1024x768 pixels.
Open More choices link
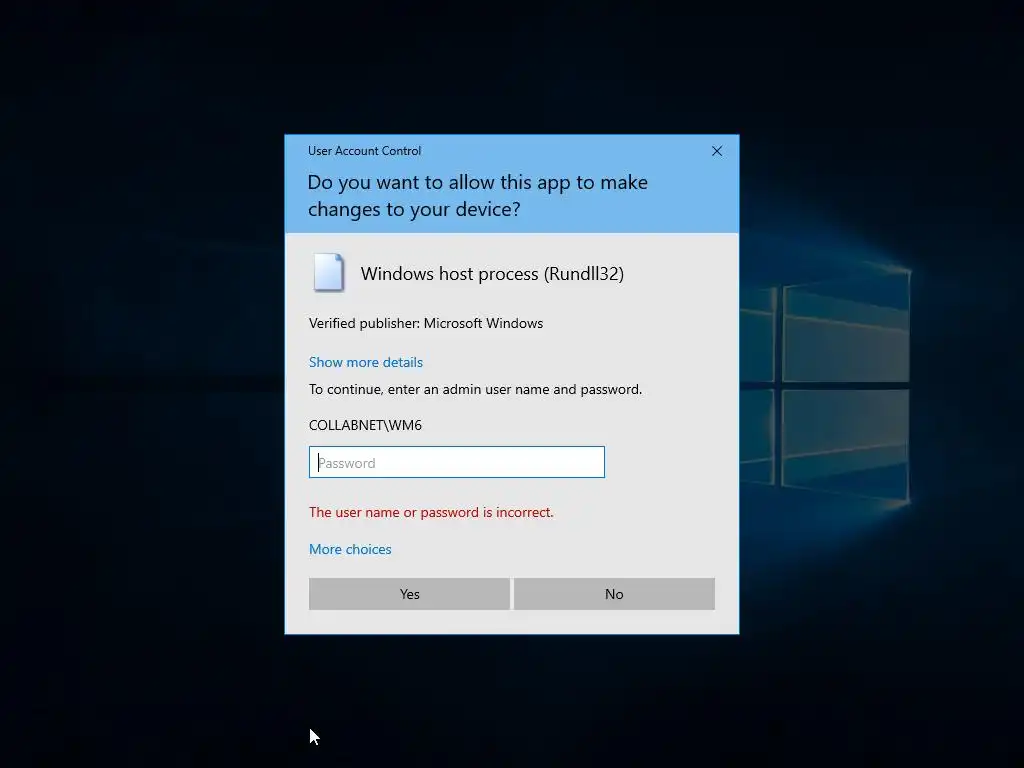pos(350,549)
